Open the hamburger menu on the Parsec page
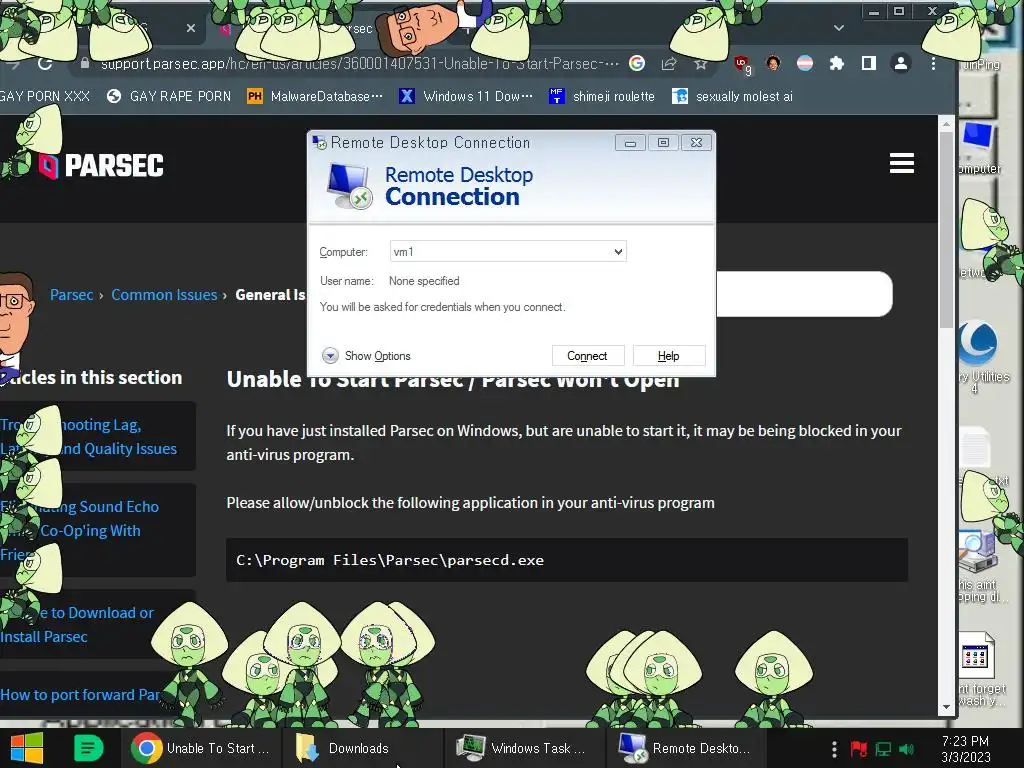Screen dimensions: 1024x768 tap(901, 163)
